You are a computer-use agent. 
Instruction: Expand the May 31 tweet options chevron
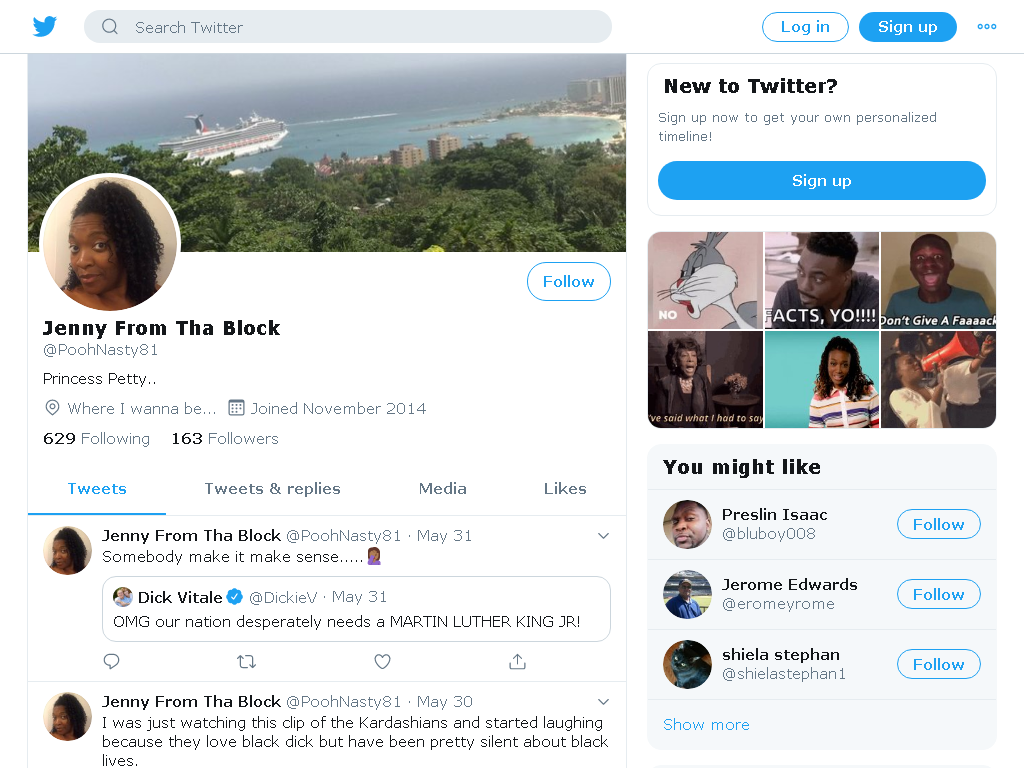tap(603, 536)
